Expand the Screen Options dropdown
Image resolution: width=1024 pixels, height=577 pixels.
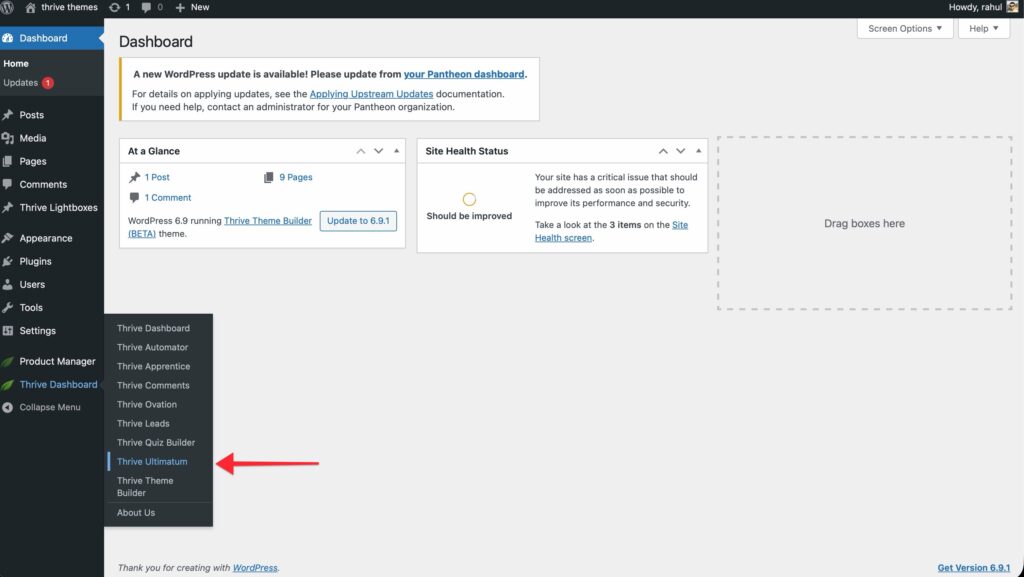point(905,29)
